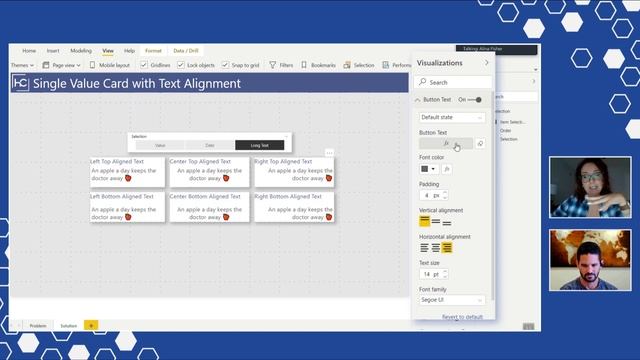
Task: Collapse the Button Text section chevron
Action: click(417, 100)
